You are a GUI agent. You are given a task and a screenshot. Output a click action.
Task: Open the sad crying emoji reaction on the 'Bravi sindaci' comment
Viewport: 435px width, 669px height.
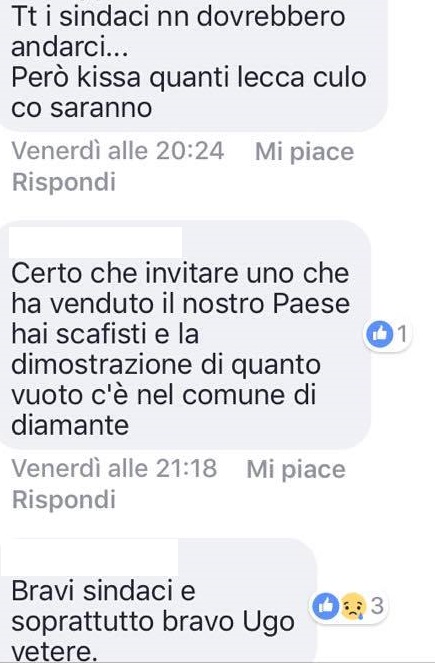click(353, 605)
